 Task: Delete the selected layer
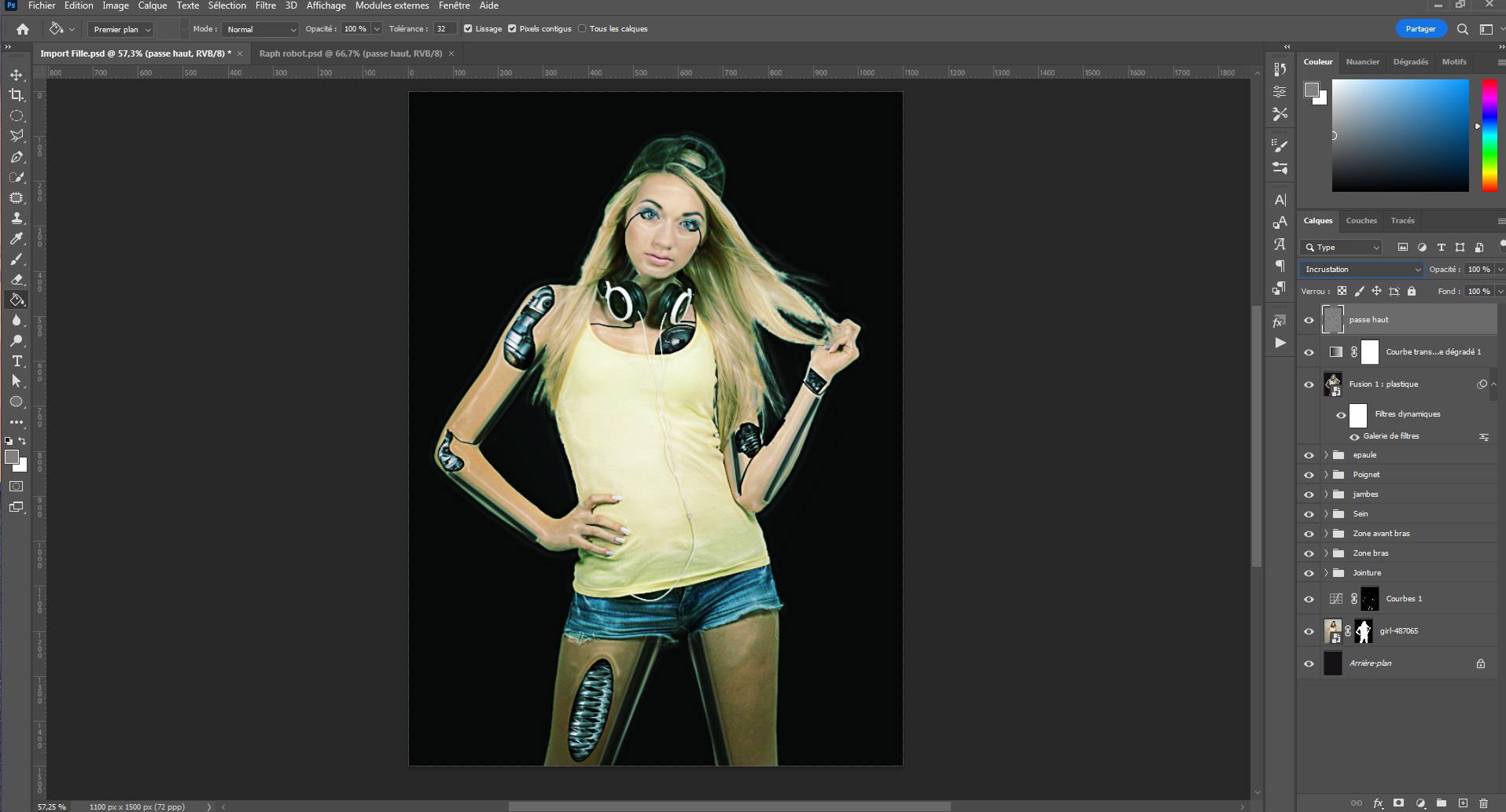pos(1484,803)
